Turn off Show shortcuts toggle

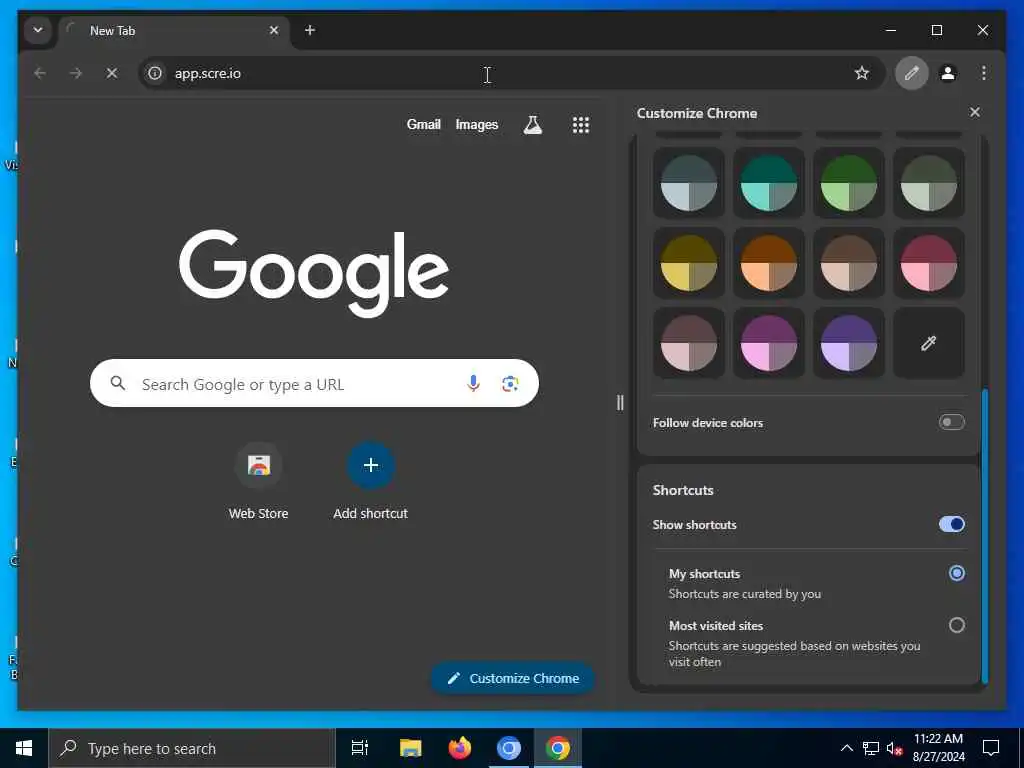952,524
